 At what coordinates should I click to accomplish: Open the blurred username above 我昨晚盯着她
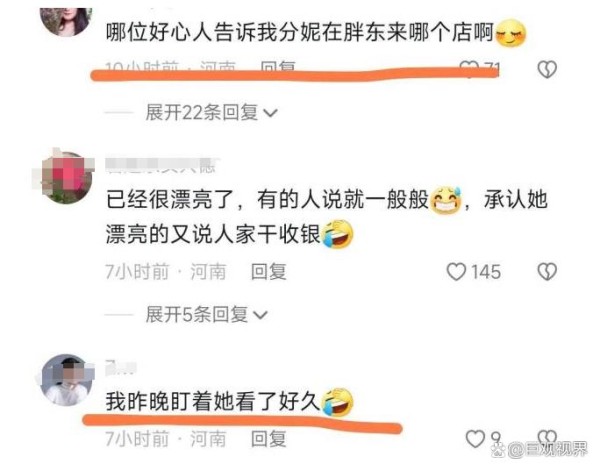[121, 367]
